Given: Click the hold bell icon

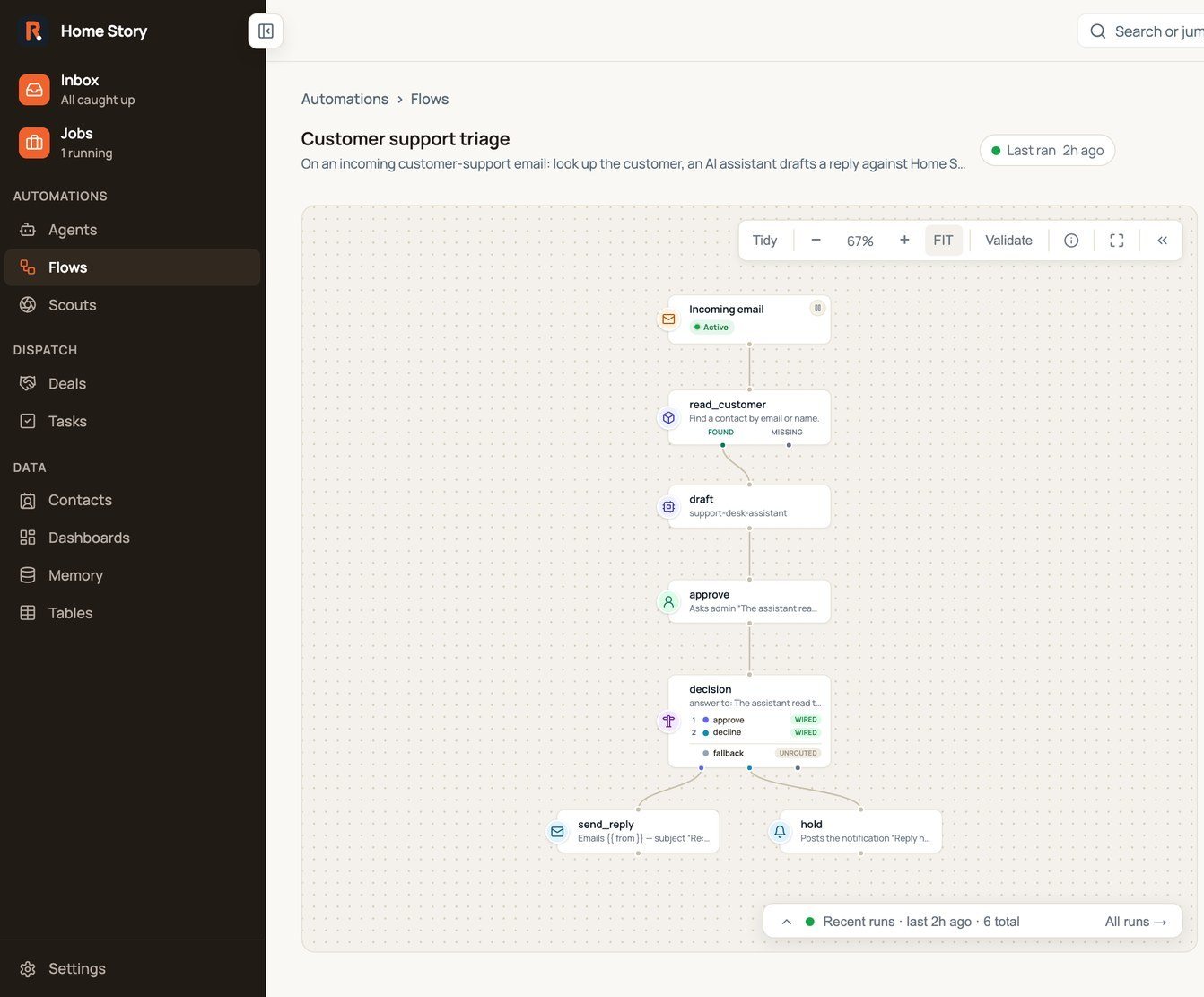Looking at the screenshot, I should 780,832.
